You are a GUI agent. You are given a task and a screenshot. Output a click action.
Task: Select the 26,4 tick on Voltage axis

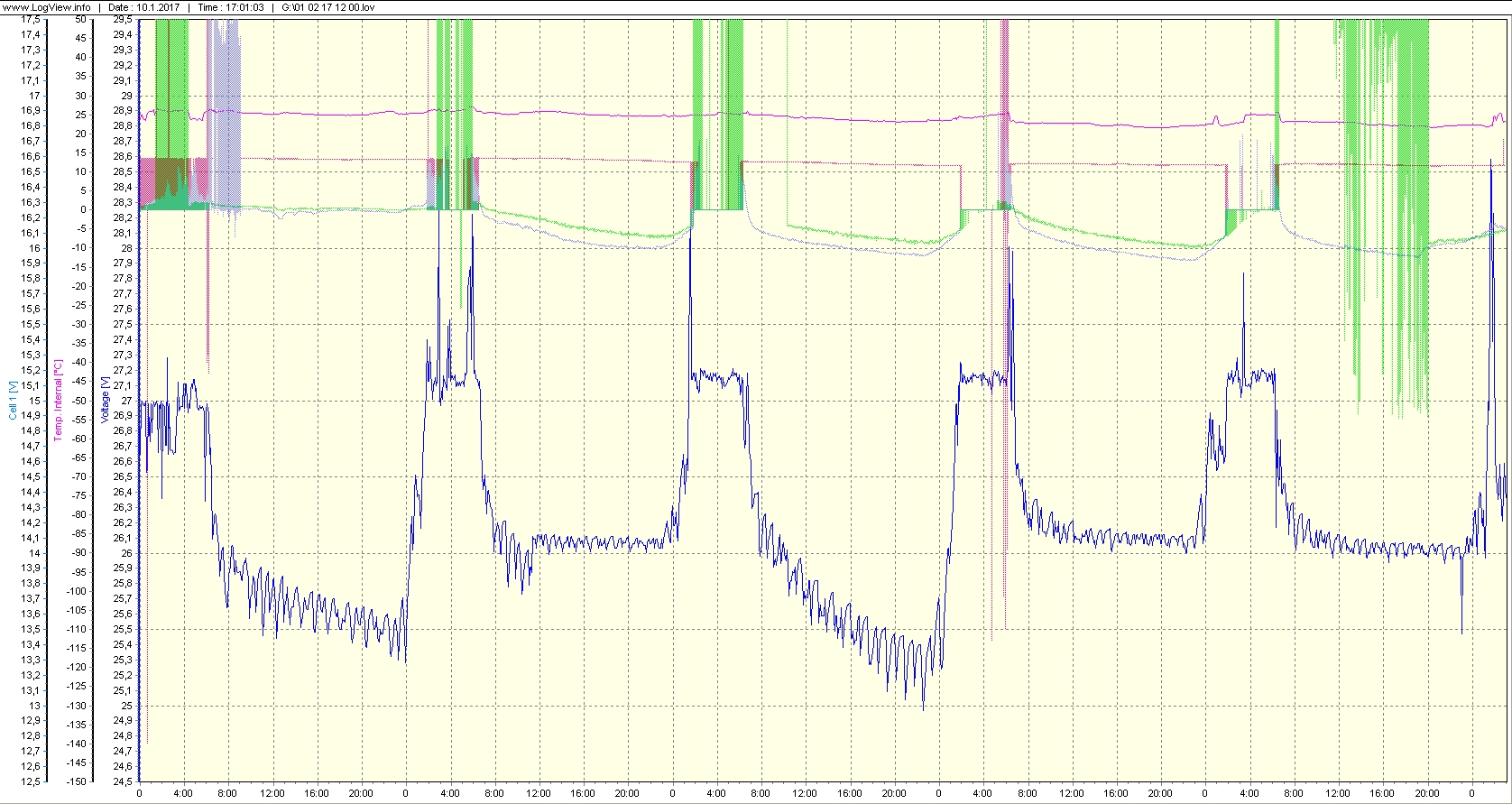[x=123, y=492]
